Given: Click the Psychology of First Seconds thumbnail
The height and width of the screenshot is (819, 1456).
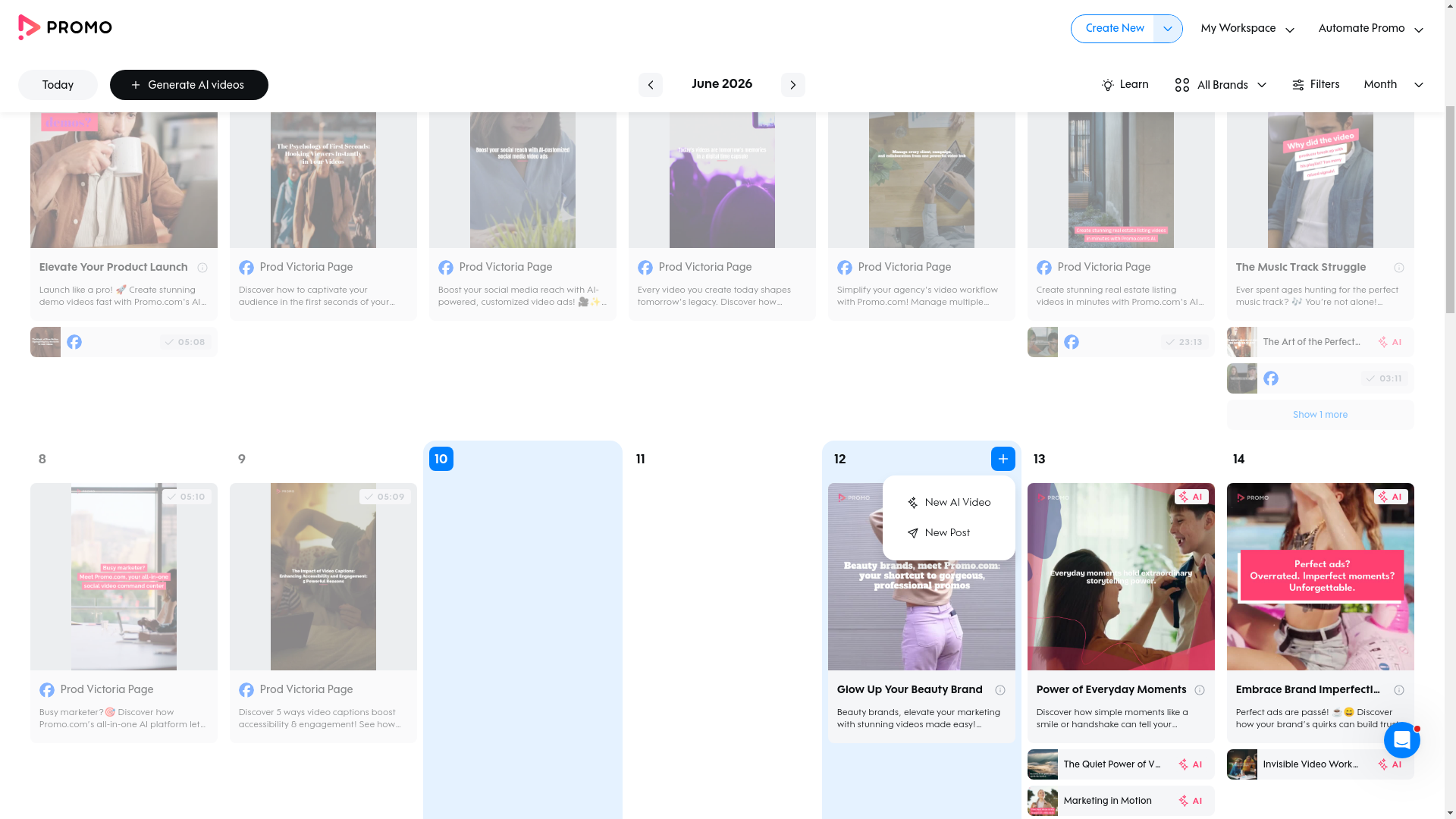Looking at the screenshot, I should 323,180.
